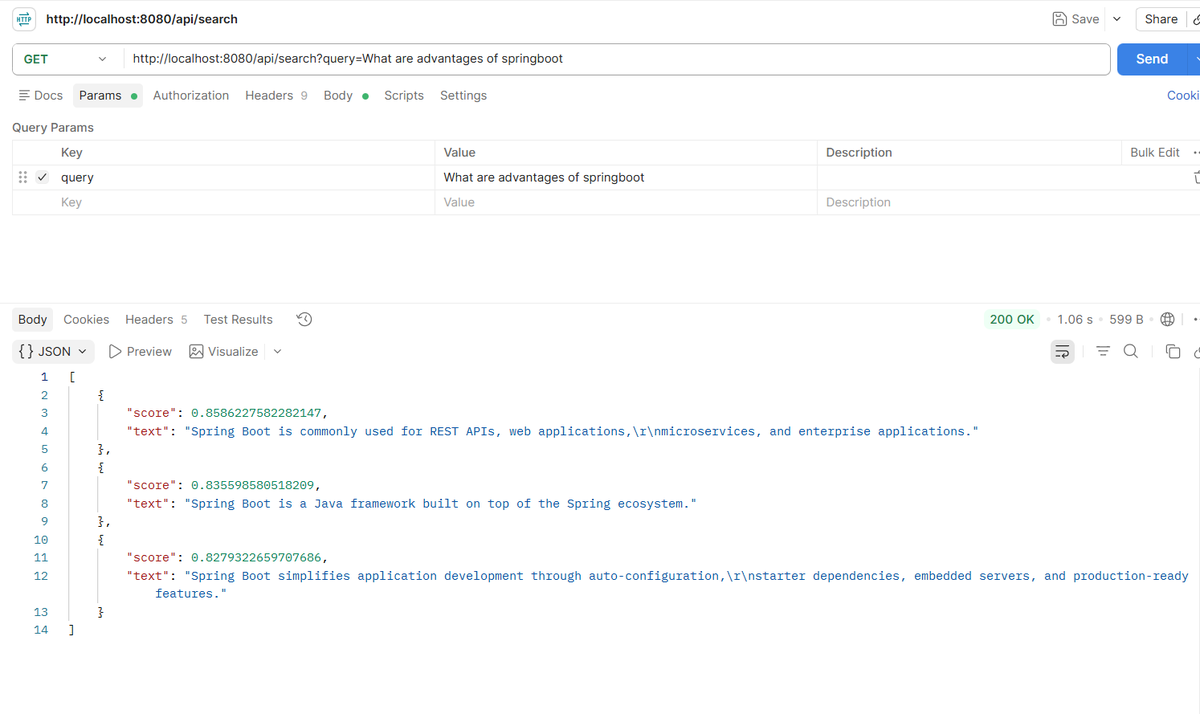1200x714 pixels.
Task: Uncheck the query param checkbox
Action: [x=42, y=177]
